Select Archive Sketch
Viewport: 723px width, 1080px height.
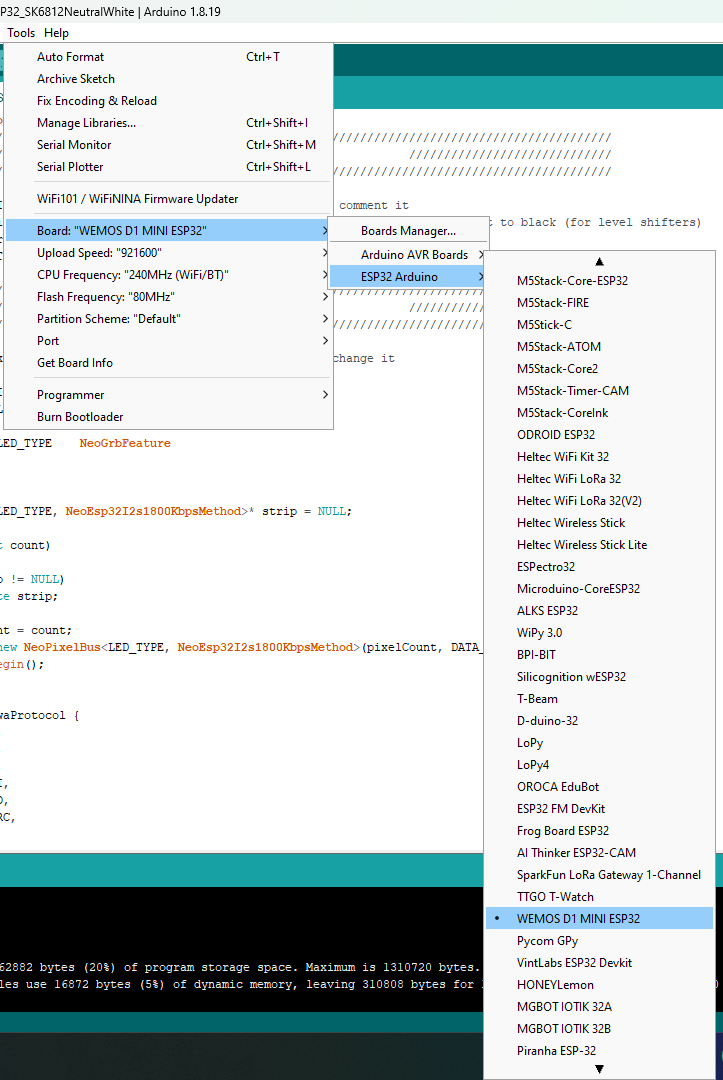pos(169,79)
